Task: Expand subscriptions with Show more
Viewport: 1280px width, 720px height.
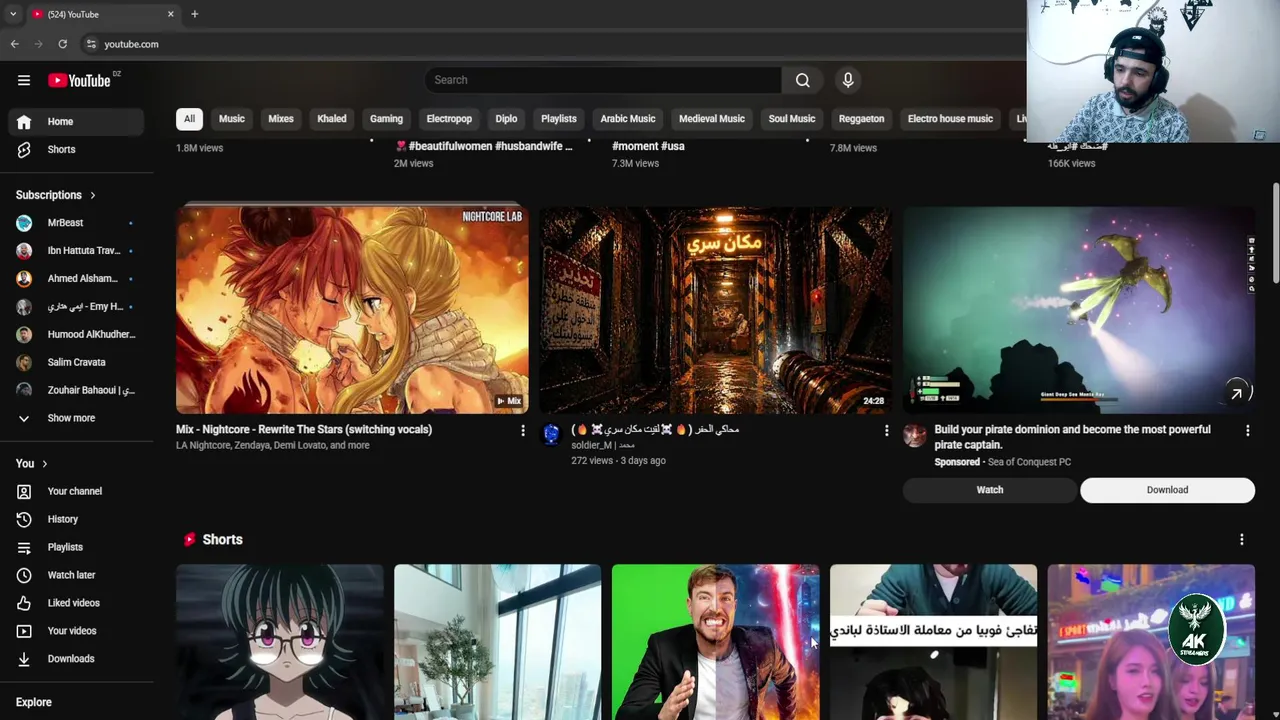Action: tap(77, 418)
